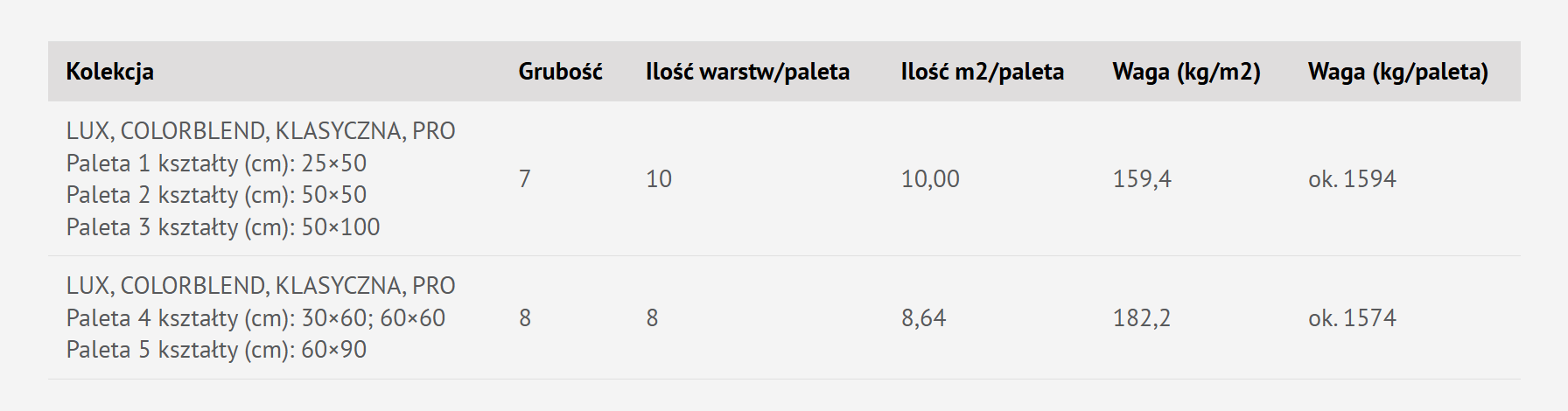Click the Ilość warstw/paleta header

(x=747, y=72)
